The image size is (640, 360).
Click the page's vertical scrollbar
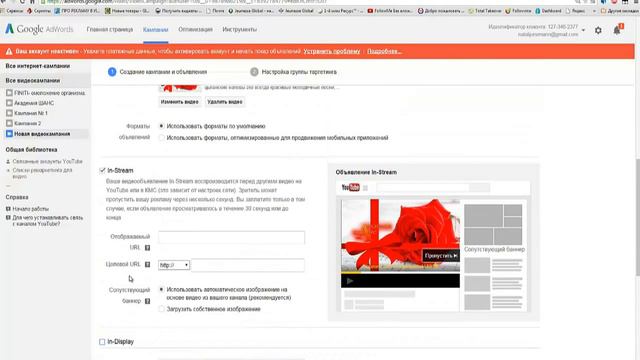[x=638, y=216]
